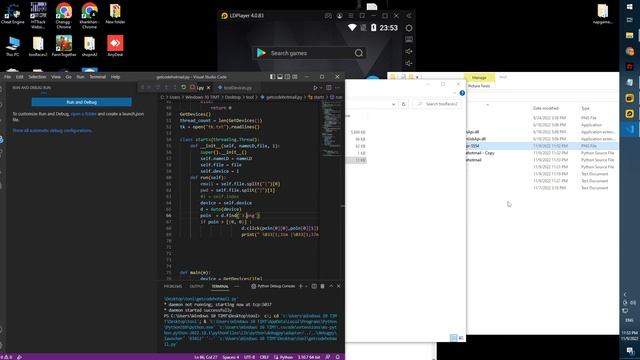Viewport: 640px width, 360px height.
Task: Close the VS Code terminal panel
Action: (338, 286)
